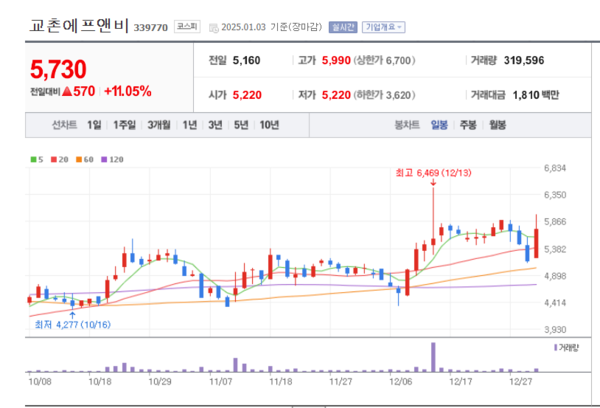Switch to 주봉 weekly candle chart

[x=468, y=125]
